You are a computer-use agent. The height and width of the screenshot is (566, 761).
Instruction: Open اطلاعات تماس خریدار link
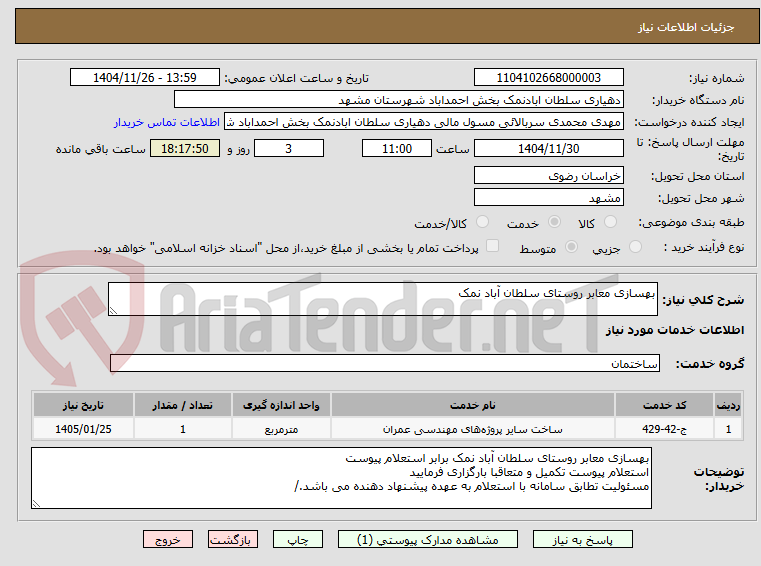tap(167, 122)
